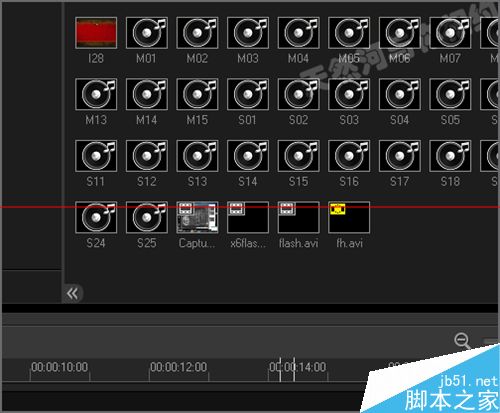The height and width of the screenshot is (413, 500).
Task: Select the S03 sound clip icon
Action: pos(349,94)
